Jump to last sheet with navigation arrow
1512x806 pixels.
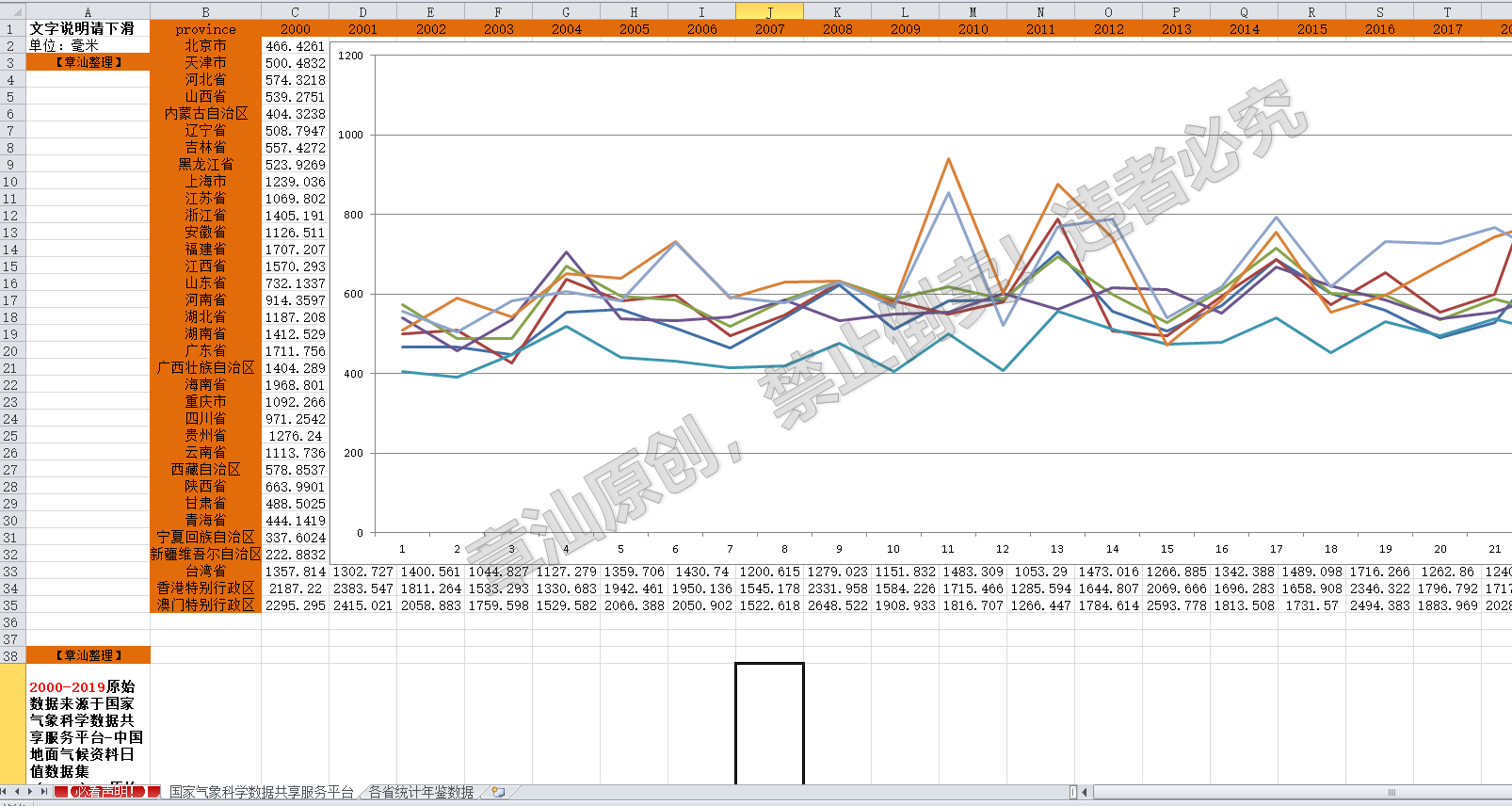(43, 792)
